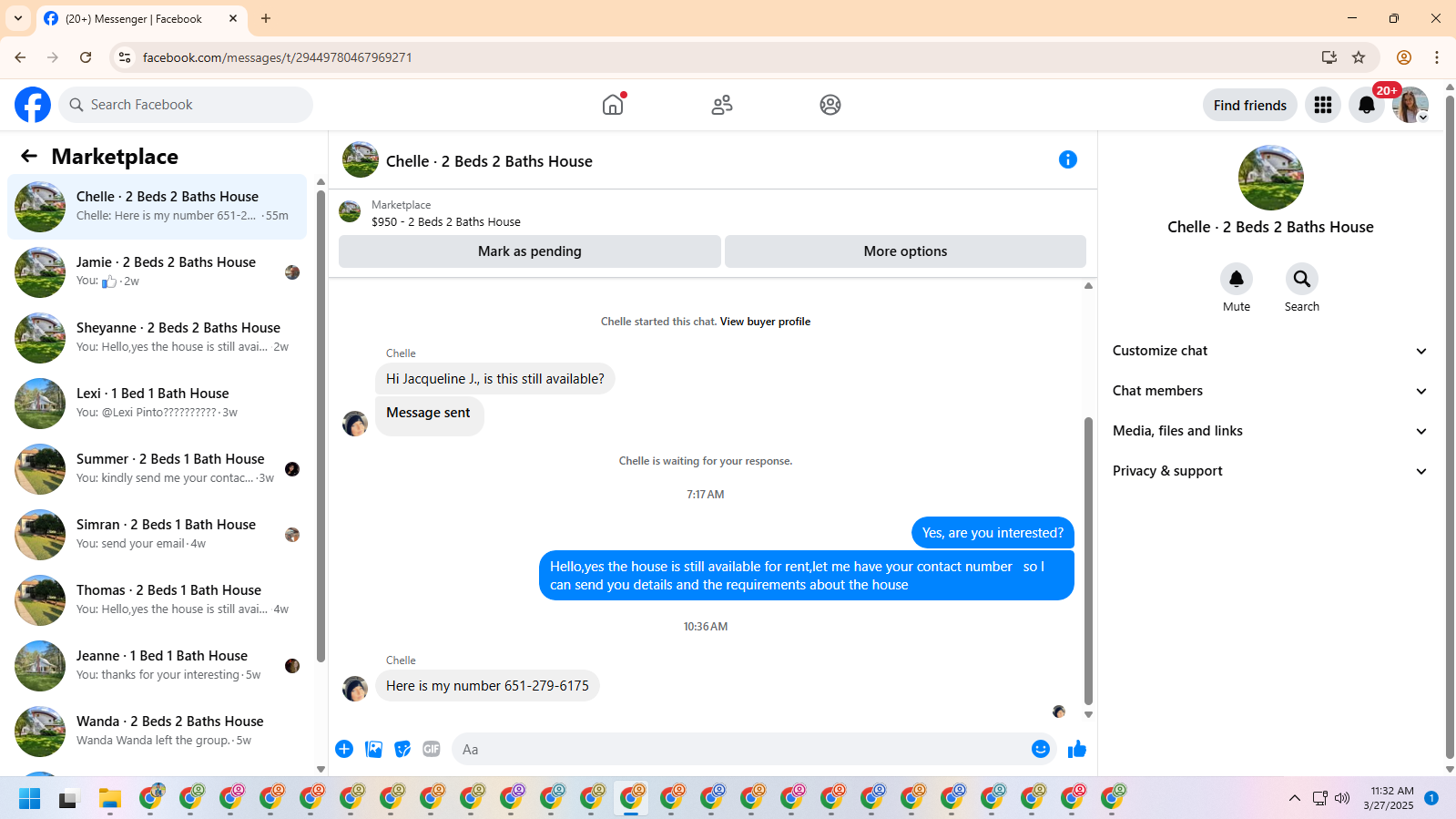Open more actions plus icon in composer

click(344, 749)
